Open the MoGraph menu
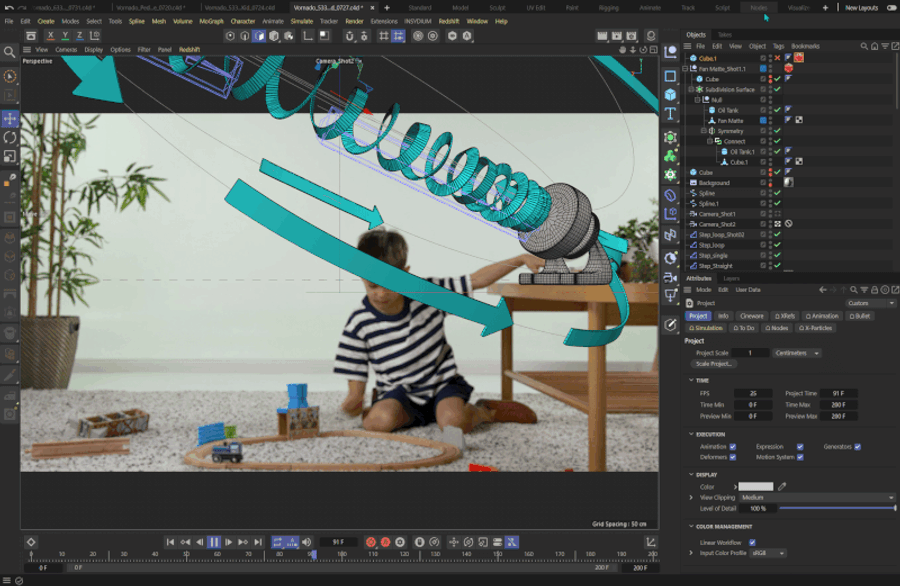 pos(211,21)
